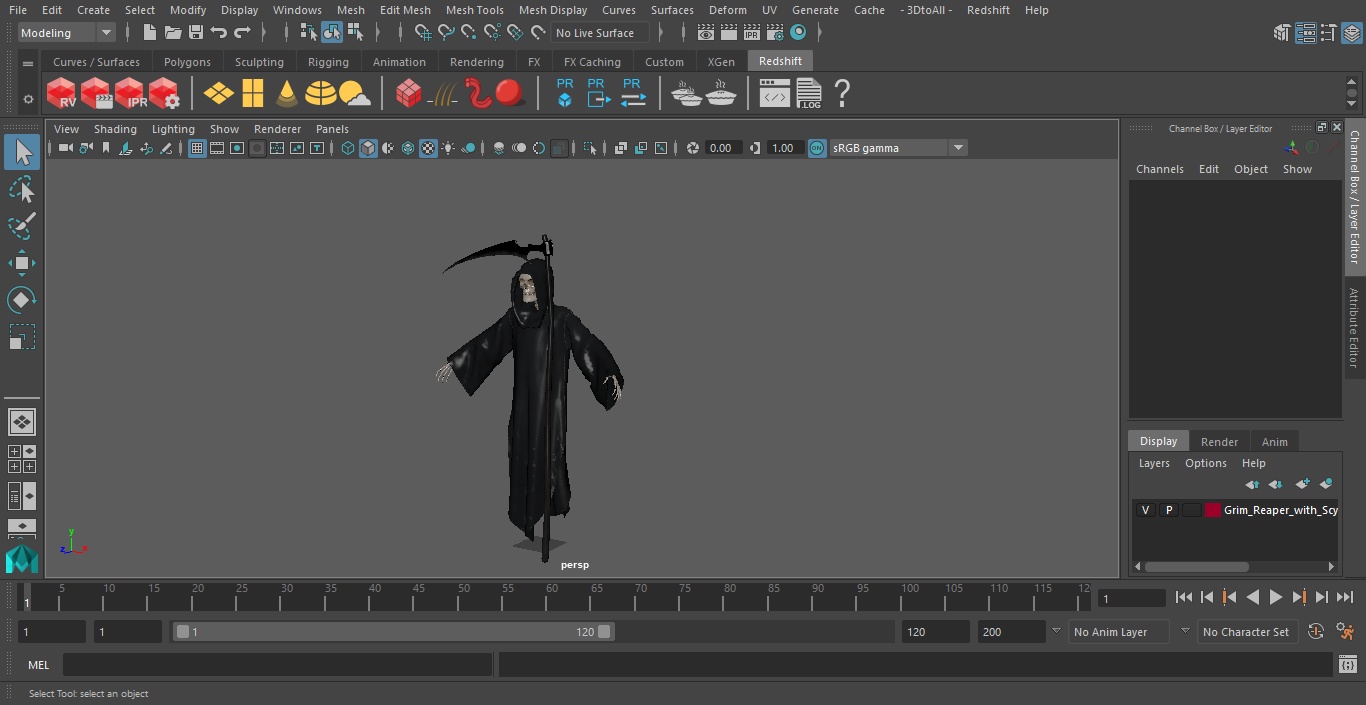Create new layer icon in layer editor
This screenshot has height=705, width=1366.
point(1302,484)
